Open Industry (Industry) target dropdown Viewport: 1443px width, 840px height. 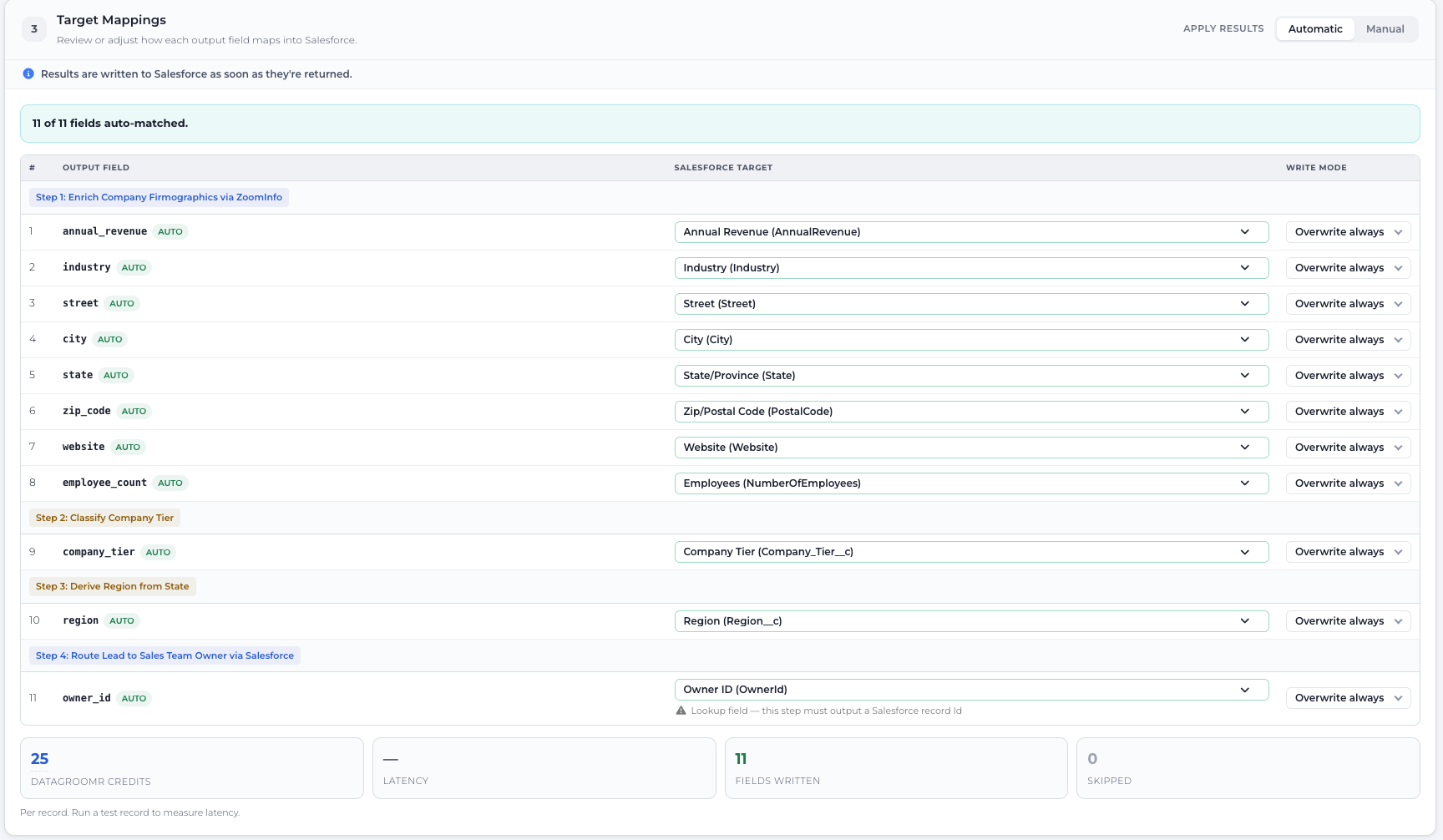pyautogui.click(x=972, y=268)
